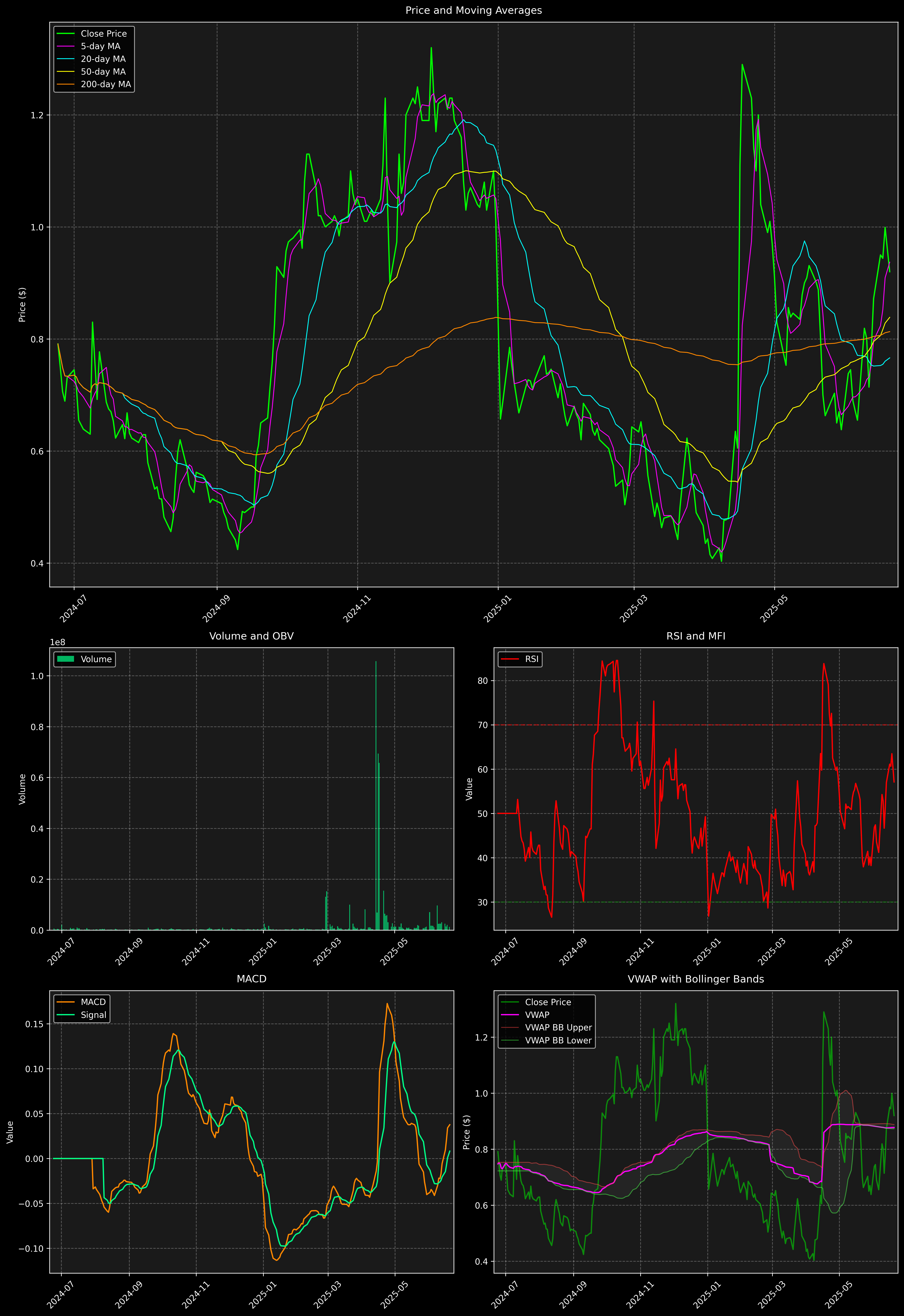Click the 'Price and Moving Averages' chart title

473,10
